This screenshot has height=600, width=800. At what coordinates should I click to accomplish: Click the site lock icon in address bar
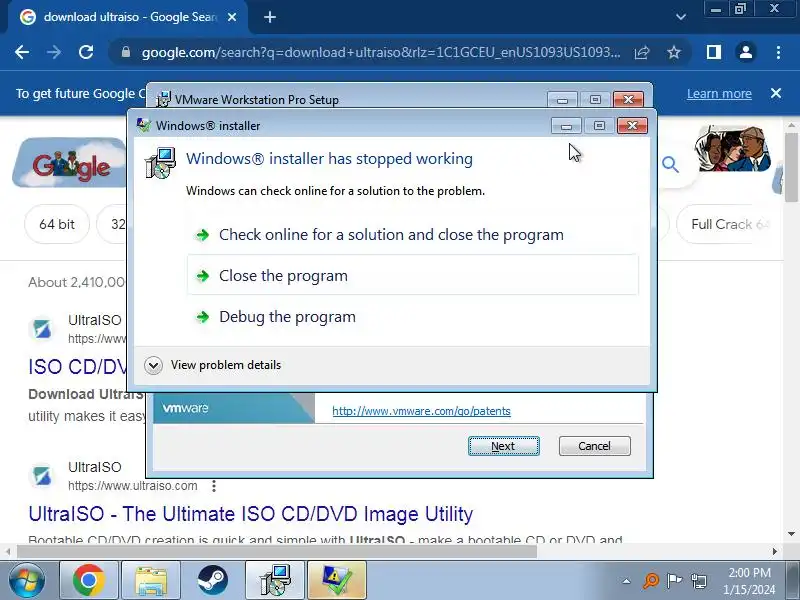(126, 52)
